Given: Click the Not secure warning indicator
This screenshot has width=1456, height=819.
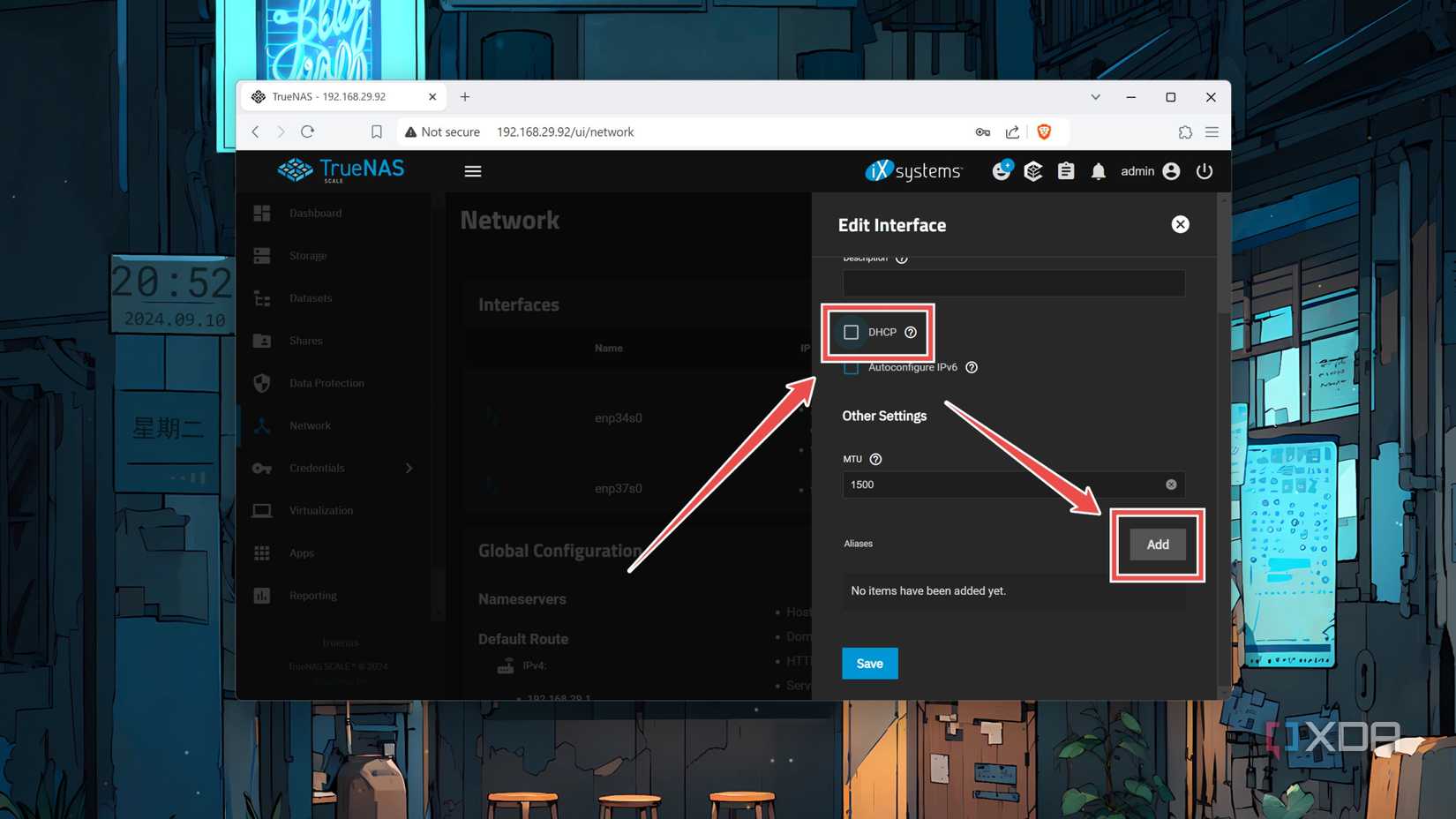Looking at the screenshot, I should point(442,131).
